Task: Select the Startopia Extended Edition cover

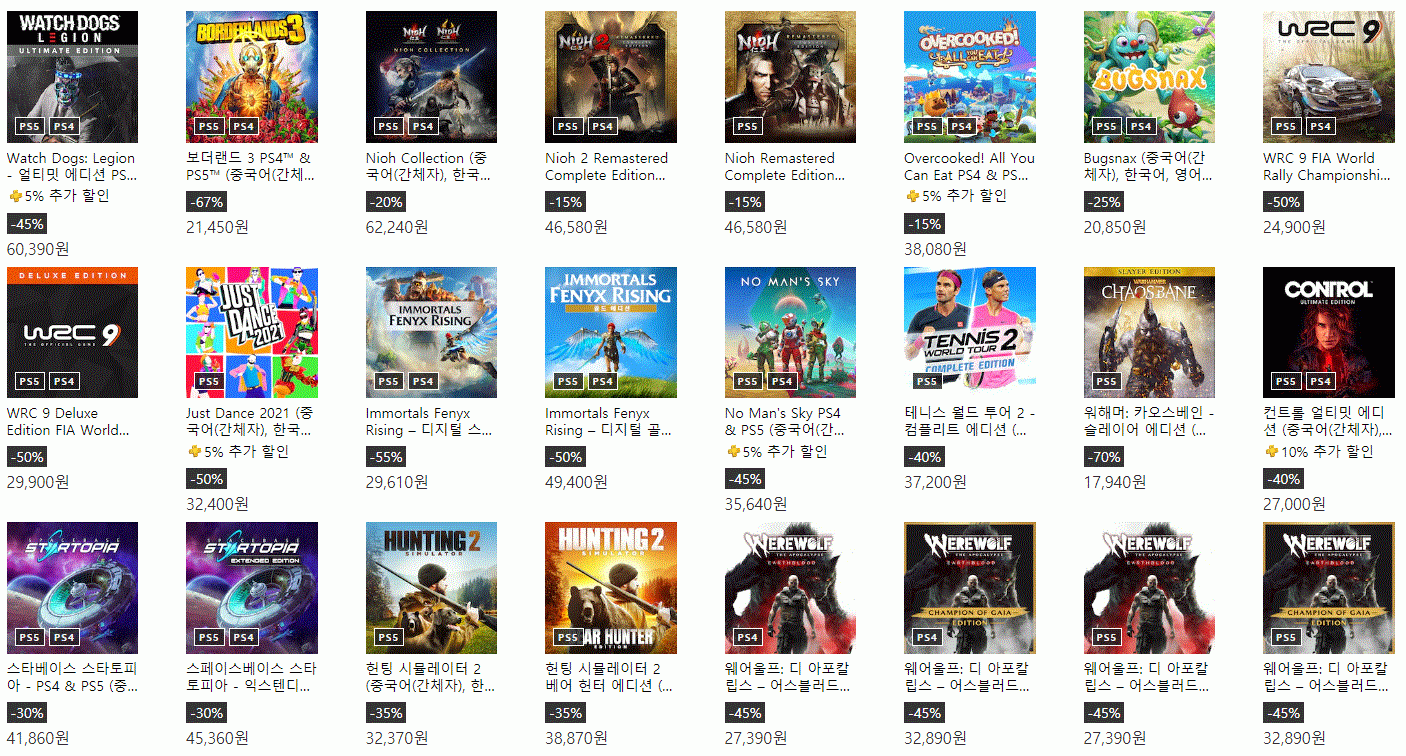Action: tap(252, 587)
